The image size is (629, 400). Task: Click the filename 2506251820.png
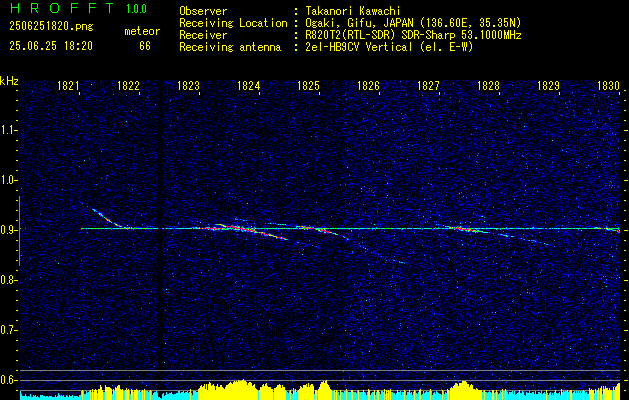click(51, 26)
